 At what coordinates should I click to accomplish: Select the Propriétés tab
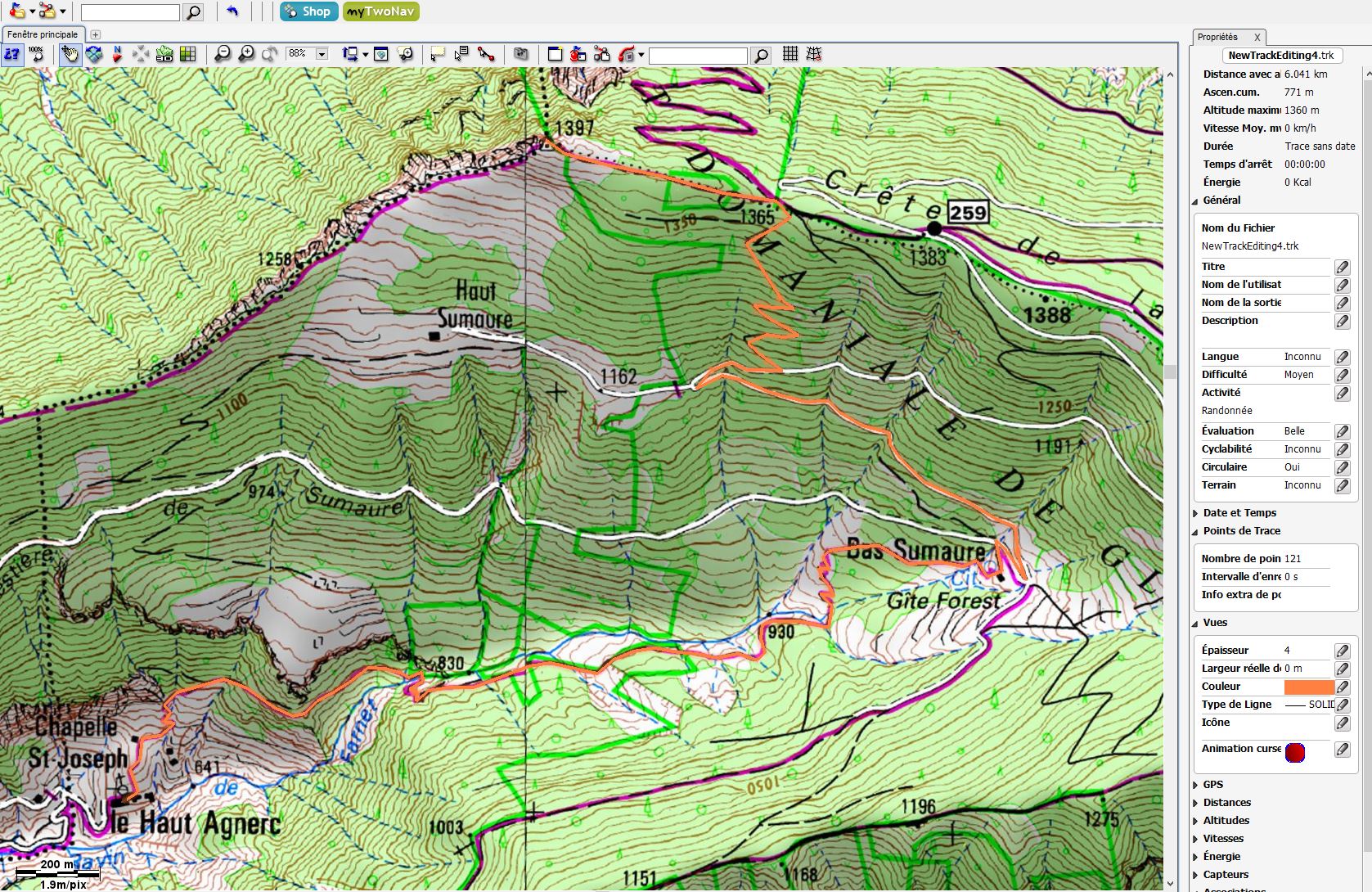[1218, 37]
